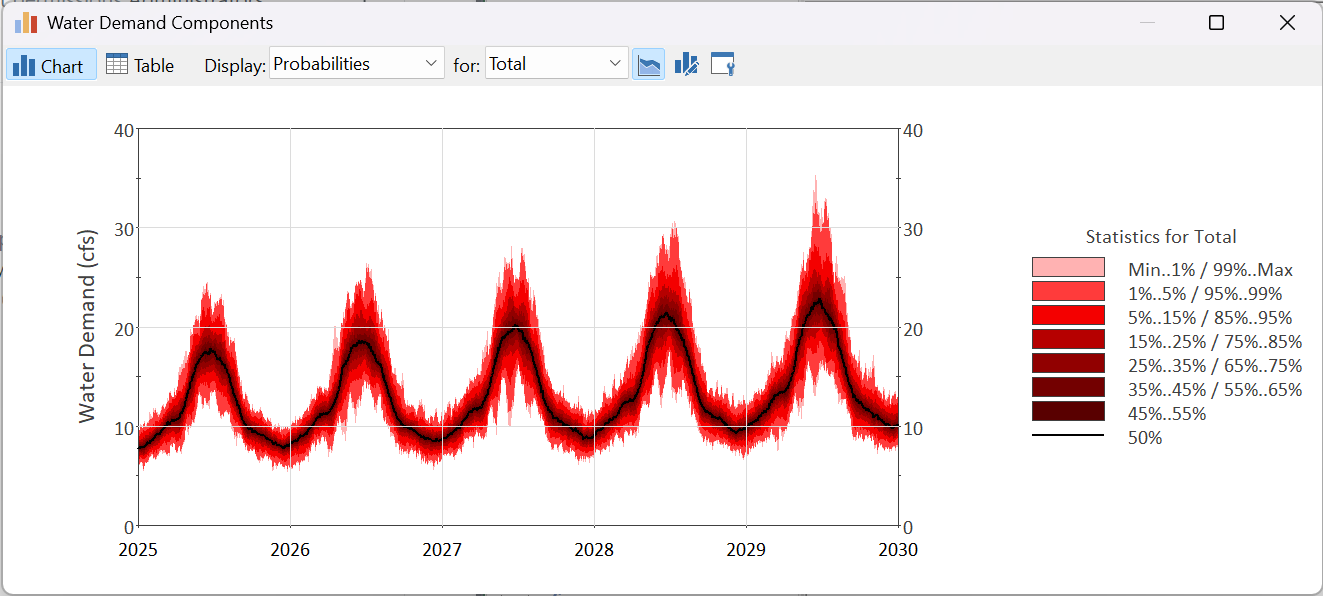Click the 'Statistics for Total' legend title
This screenshot has height=596, width=1323.
tap(1161, 237)
